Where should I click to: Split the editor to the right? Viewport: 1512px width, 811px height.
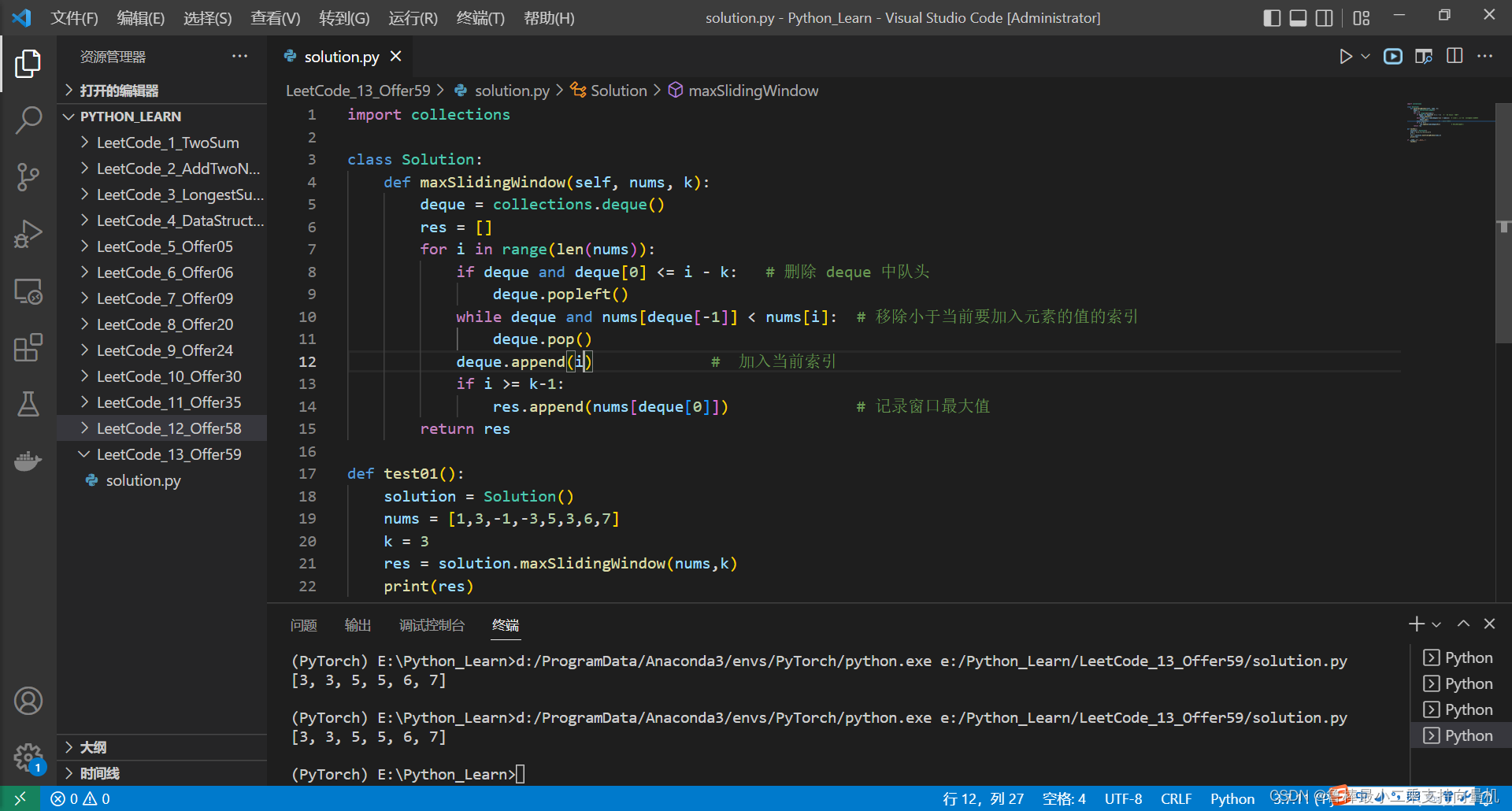pyautogui.click(x=1455, y=57)
